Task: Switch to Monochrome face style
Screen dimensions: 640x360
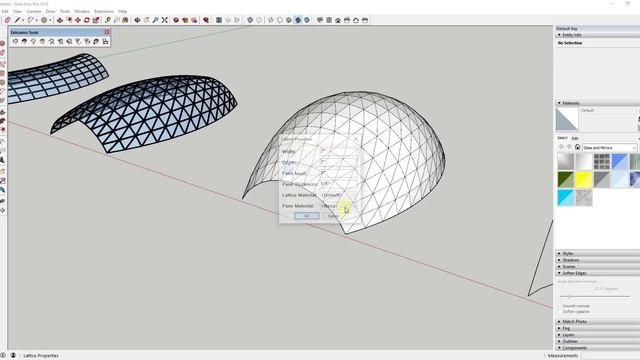Action: point(307,20)
